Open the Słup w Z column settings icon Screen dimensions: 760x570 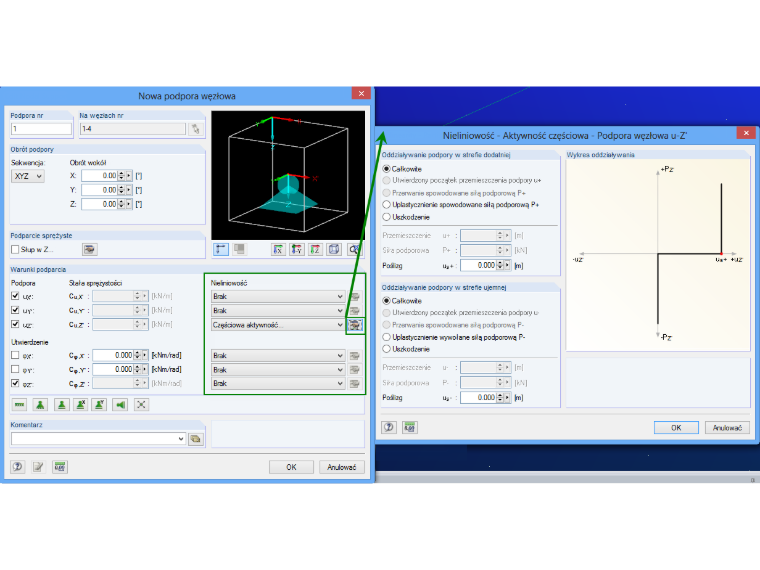pyautogui.click(x=90, y=250)
